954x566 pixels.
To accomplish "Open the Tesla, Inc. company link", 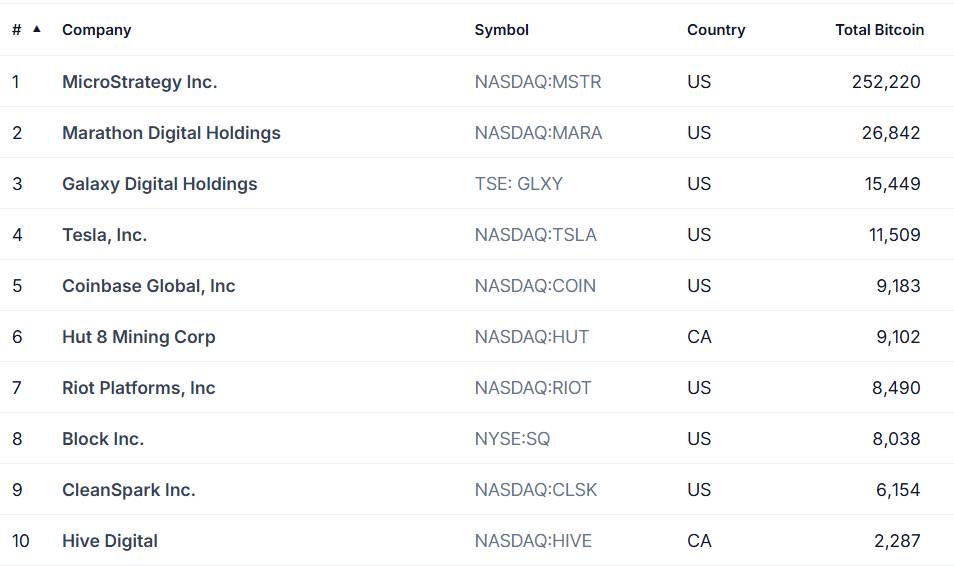I will click(x=105, y=235).
